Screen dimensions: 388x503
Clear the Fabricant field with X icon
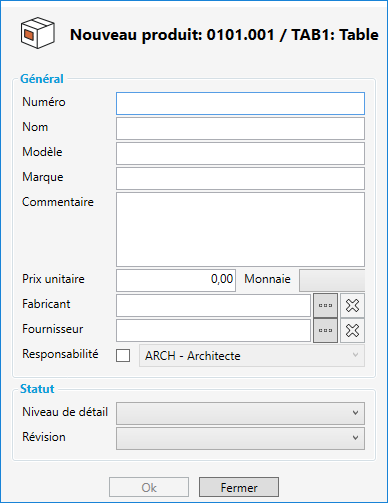pyautogui.click(x=352, y=305)
